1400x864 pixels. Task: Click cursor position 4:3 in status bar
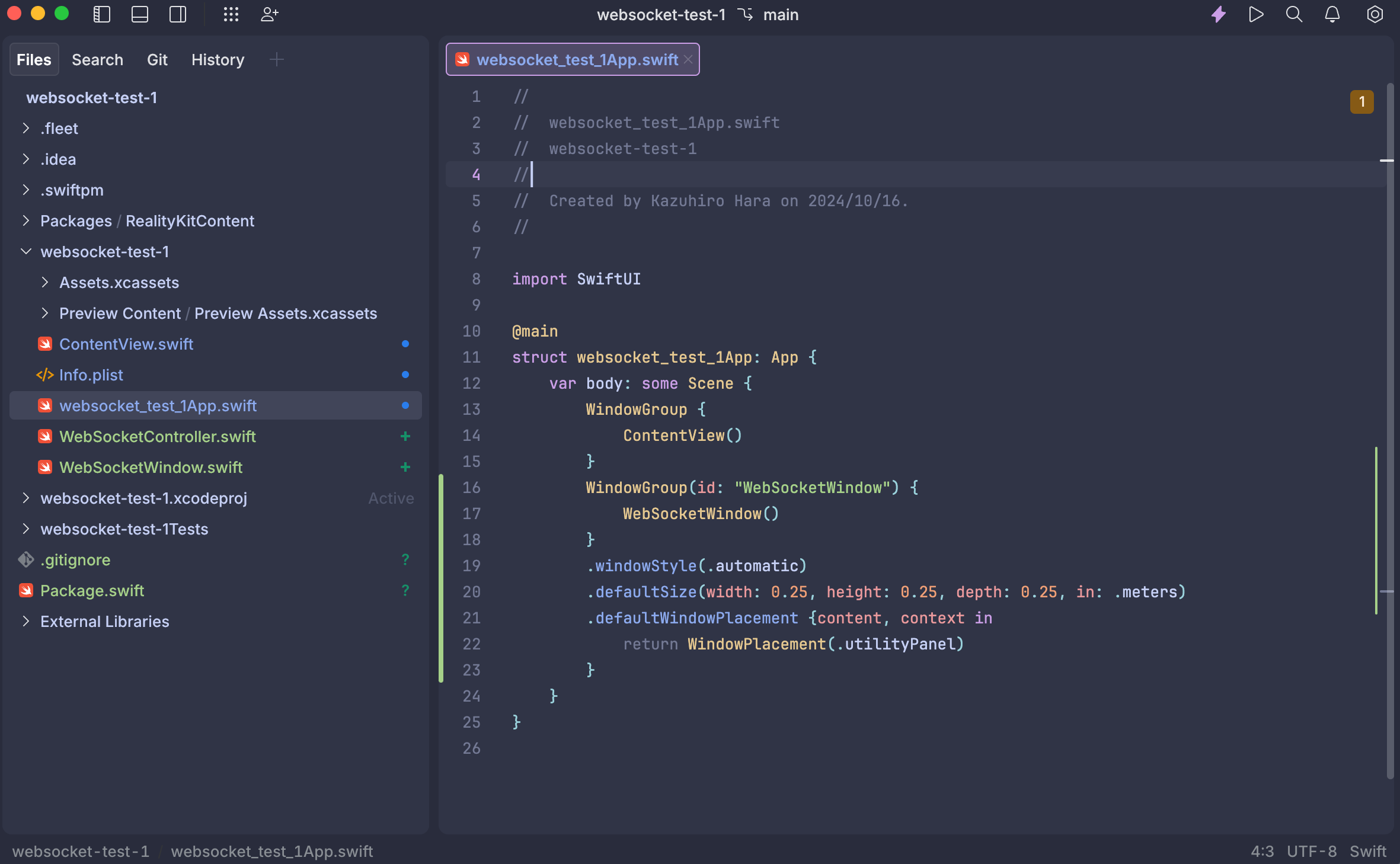[1262, 852]
